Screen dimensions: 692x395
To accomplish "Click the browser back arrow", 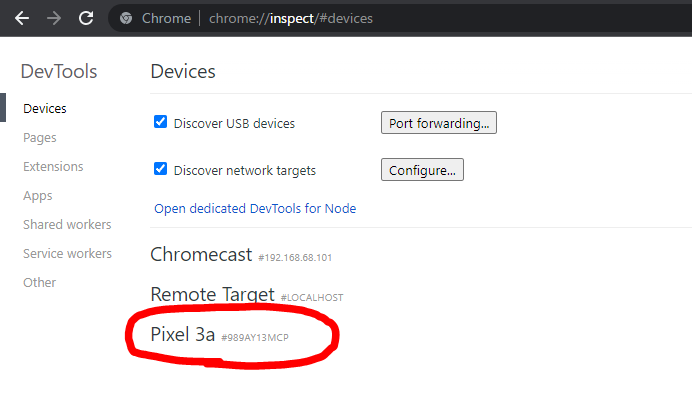I will tap(22, 19).
